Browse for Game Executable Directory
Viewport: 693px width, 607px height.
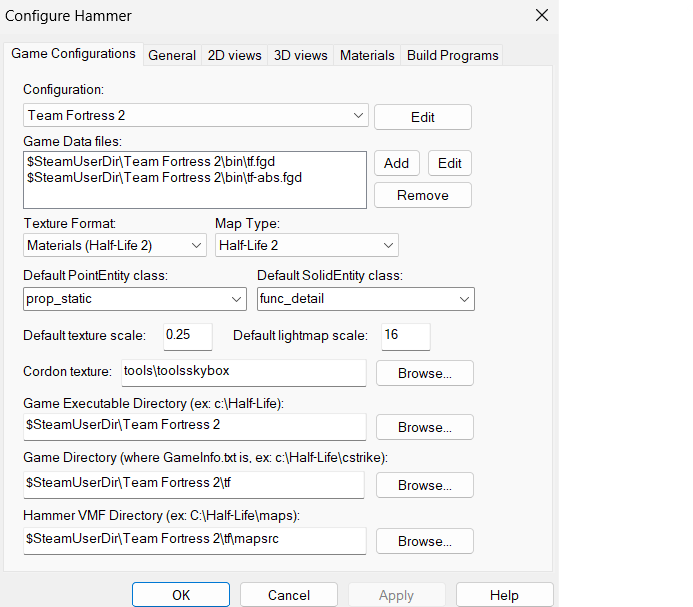click(425, 427)
